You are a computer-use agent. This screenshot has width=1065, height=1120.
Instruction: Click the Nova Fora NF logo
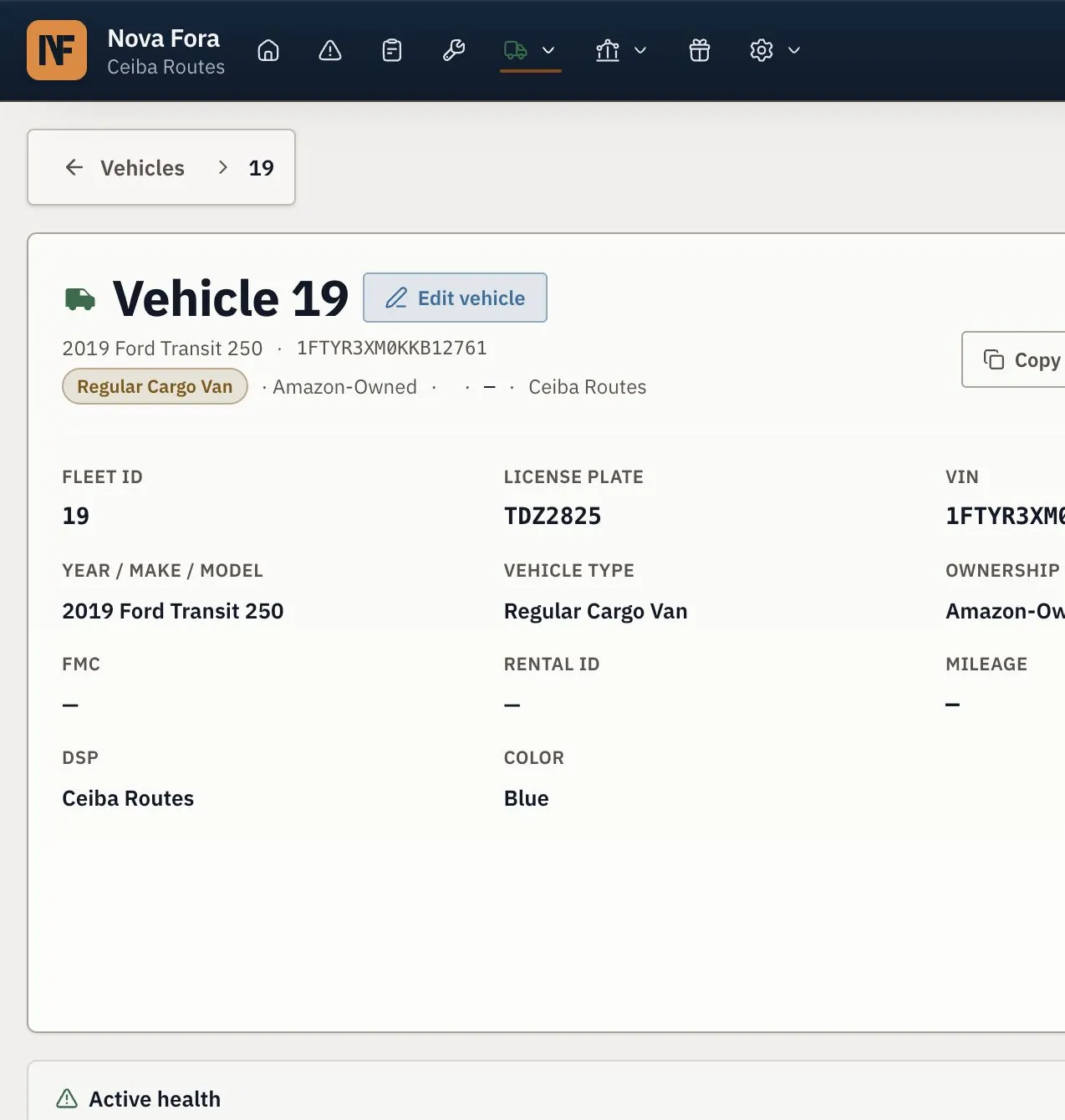click(57, 50)
